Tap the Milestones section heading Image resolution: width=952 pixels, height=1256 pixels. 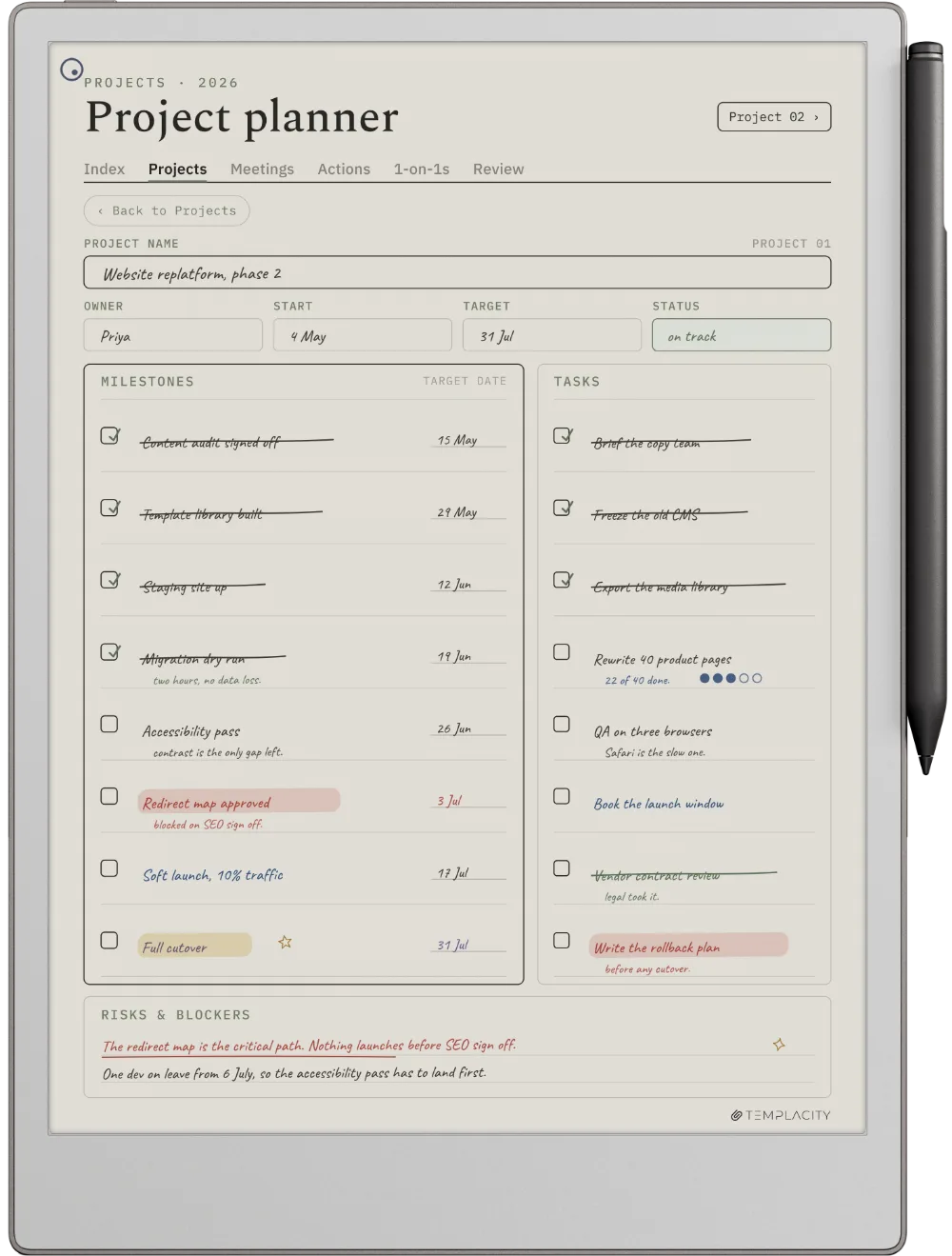(148, 382)
